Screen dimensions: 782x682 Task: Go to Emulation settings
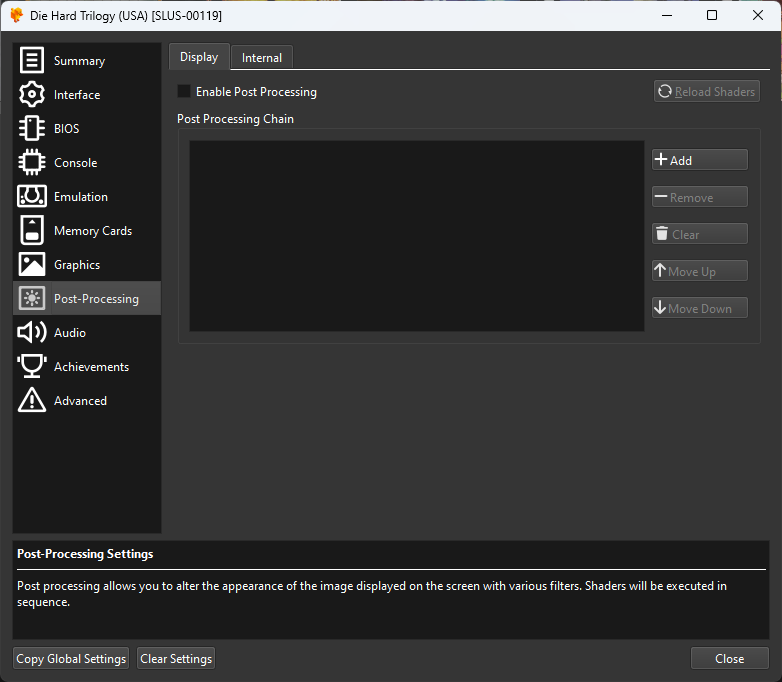87,196
